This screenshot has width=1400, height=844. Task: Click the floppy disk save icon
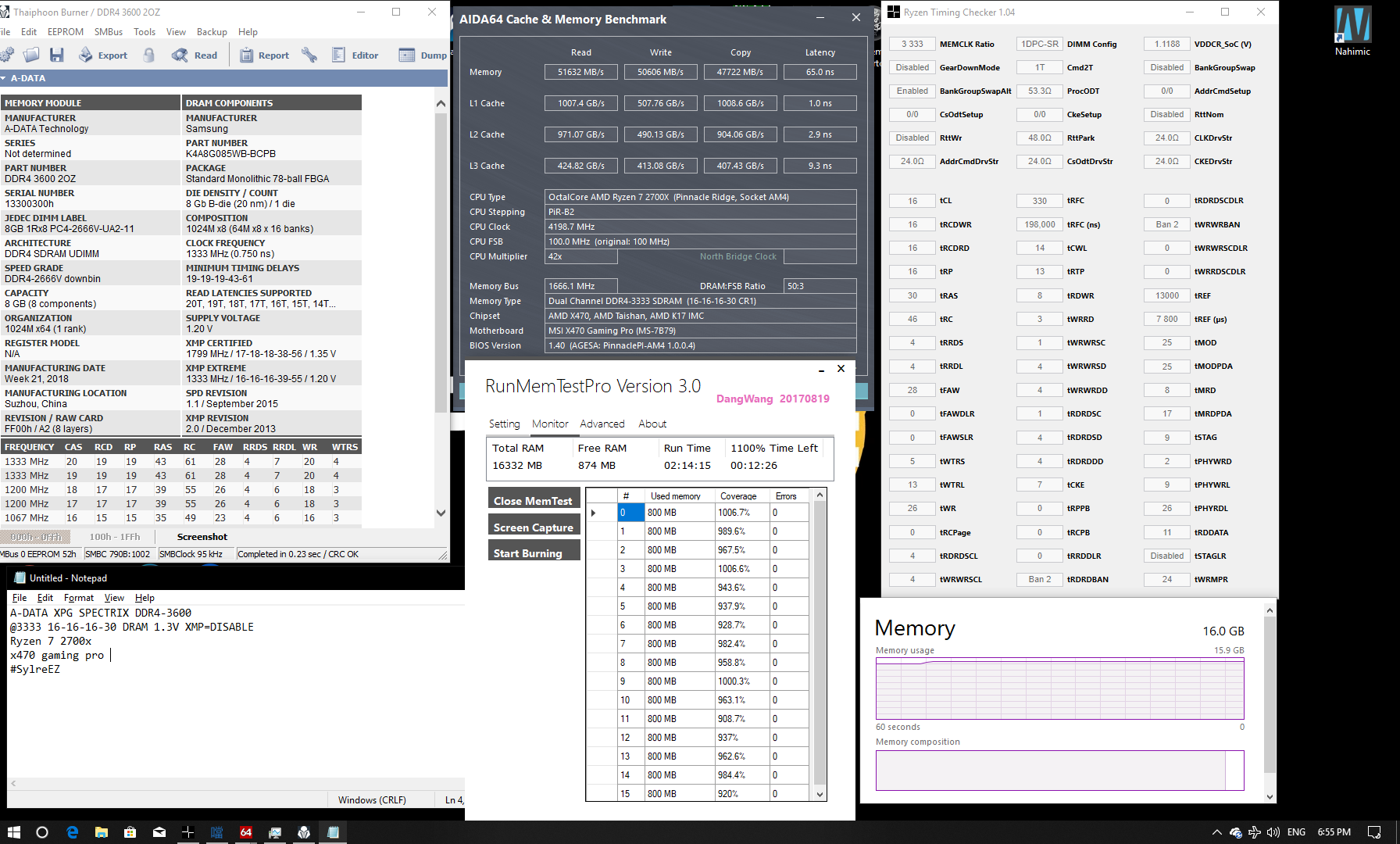pos(56,55)
